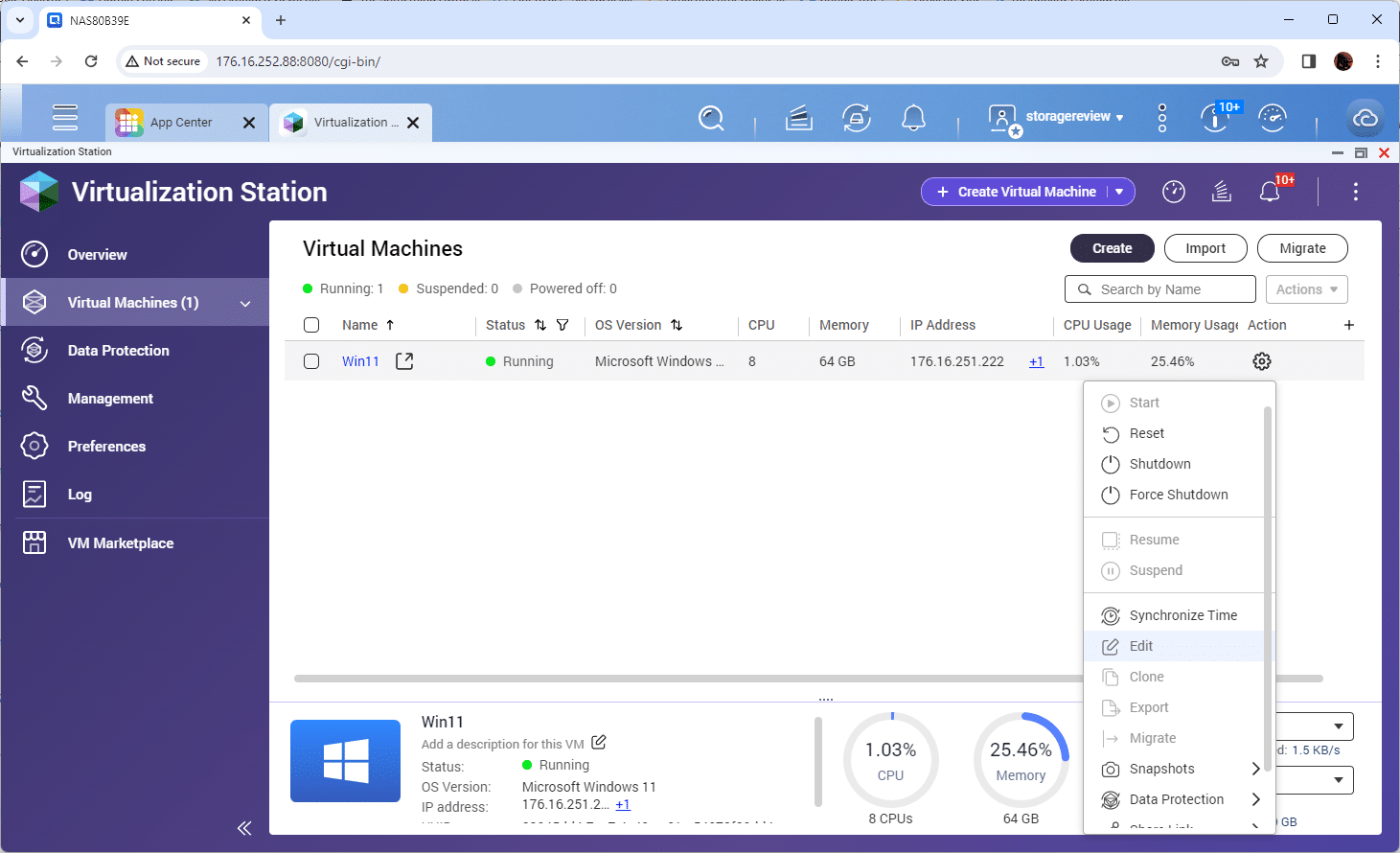Click the Virtualization Station logo cube
Image resolution: width=1400 pixels, height=853 pixels.
point(39,192)
